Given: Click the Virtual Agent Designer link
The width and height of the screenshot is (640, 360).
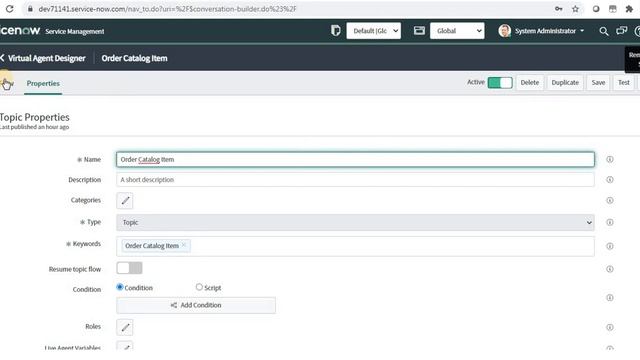Looking at the screenshot, I should coord(47,58).
